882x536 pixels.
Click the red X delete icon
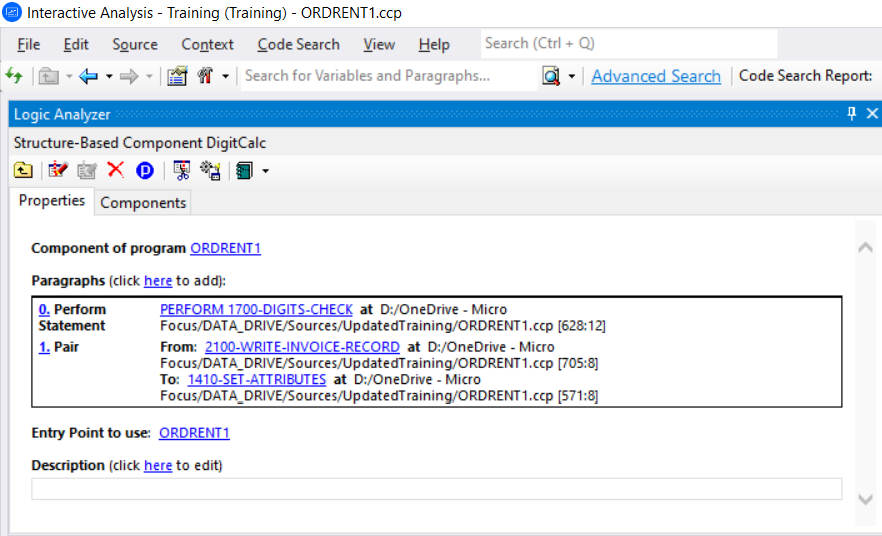[116, 170]
